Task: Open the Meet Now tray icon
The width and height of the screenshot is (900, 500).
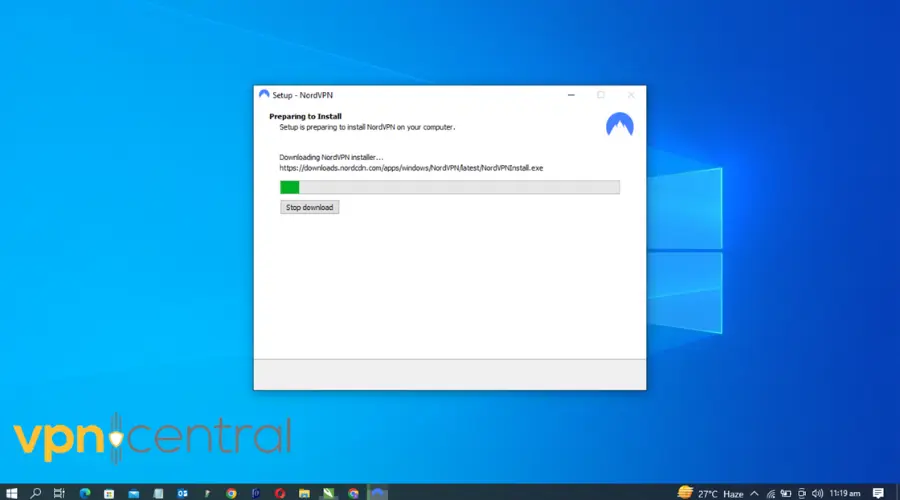Action: 802,493
